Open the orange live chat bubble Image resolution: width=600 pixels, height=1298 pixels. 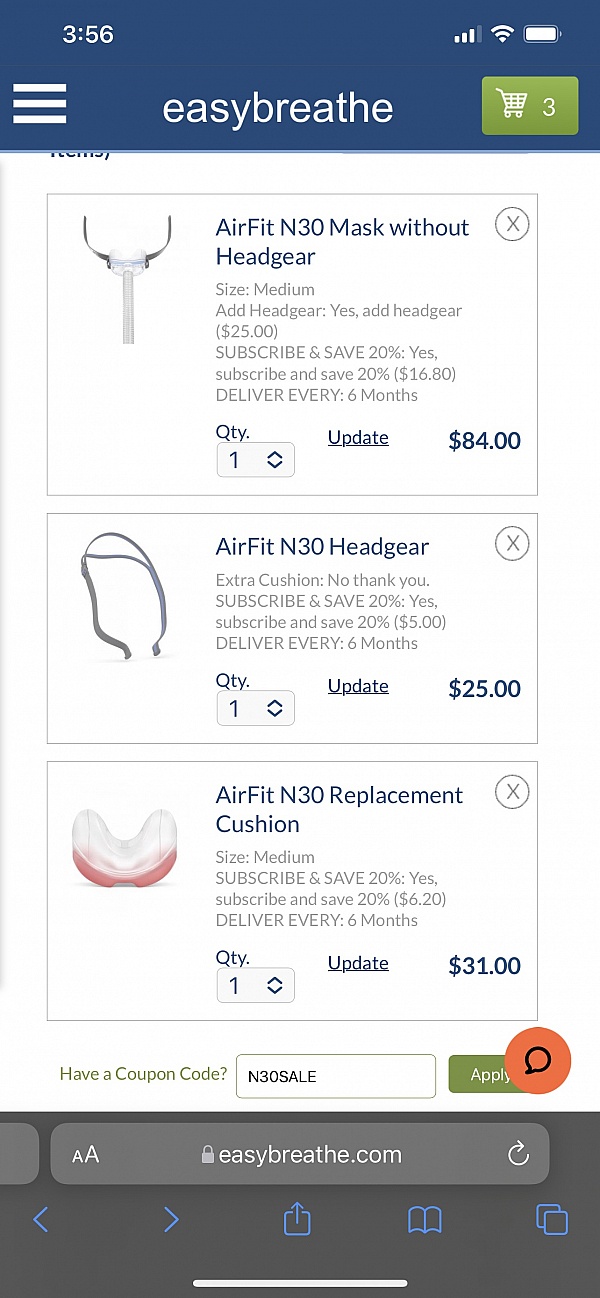click(x=538, y=1060)
